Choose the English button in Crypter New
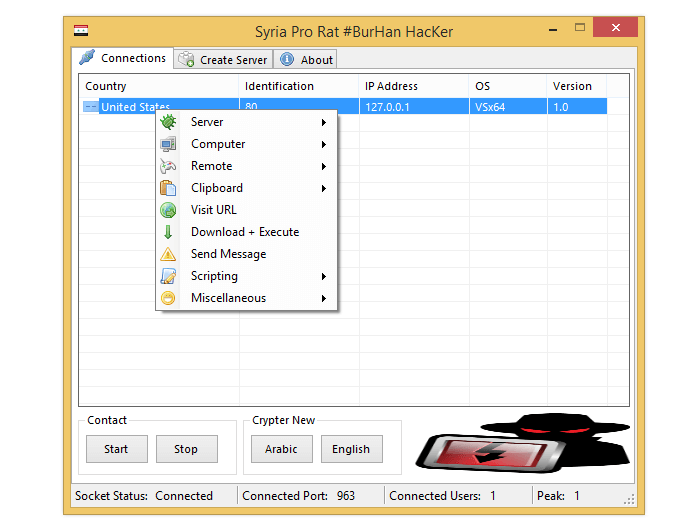 tap(351, 449)
